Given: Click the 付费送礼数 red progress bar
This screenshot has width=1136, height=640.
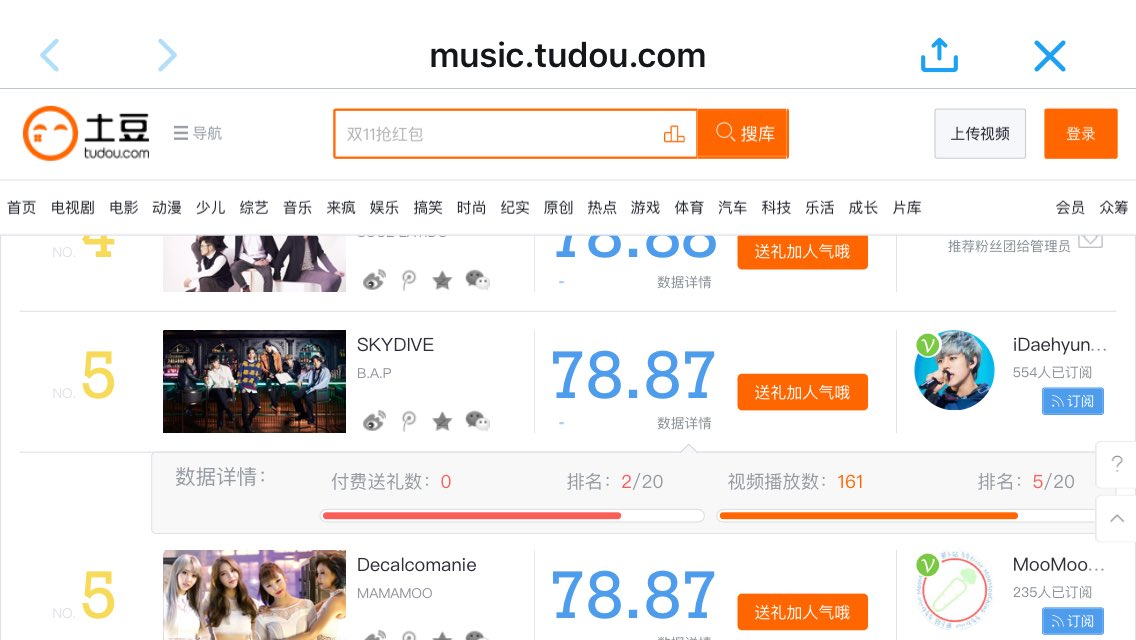Looking at the screenshot, I should click(x=472, y=516).
